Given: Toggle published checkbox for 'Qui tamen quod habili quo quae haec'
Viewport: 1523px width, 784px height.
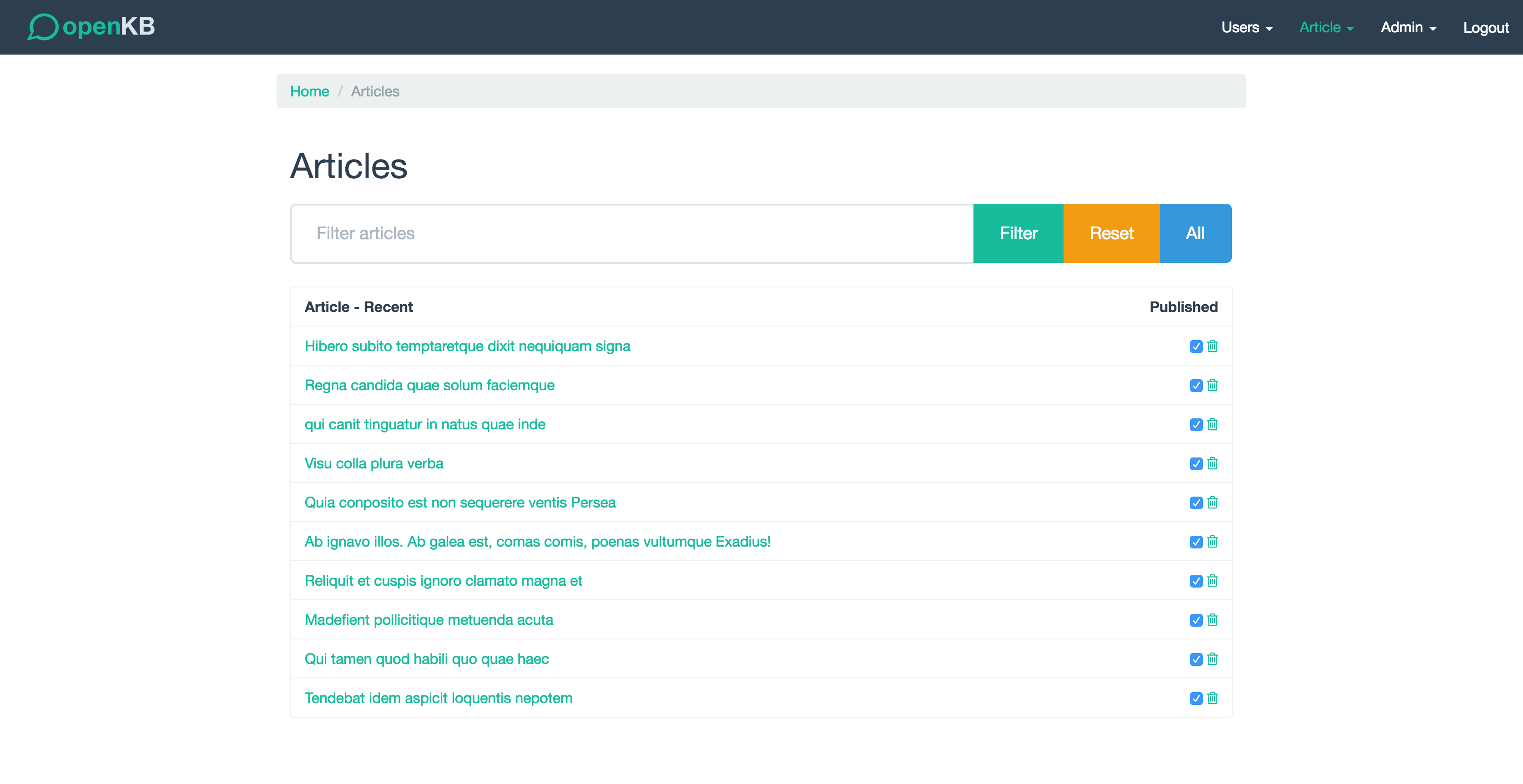Looking at the screenshot, I should [1195, 659].
